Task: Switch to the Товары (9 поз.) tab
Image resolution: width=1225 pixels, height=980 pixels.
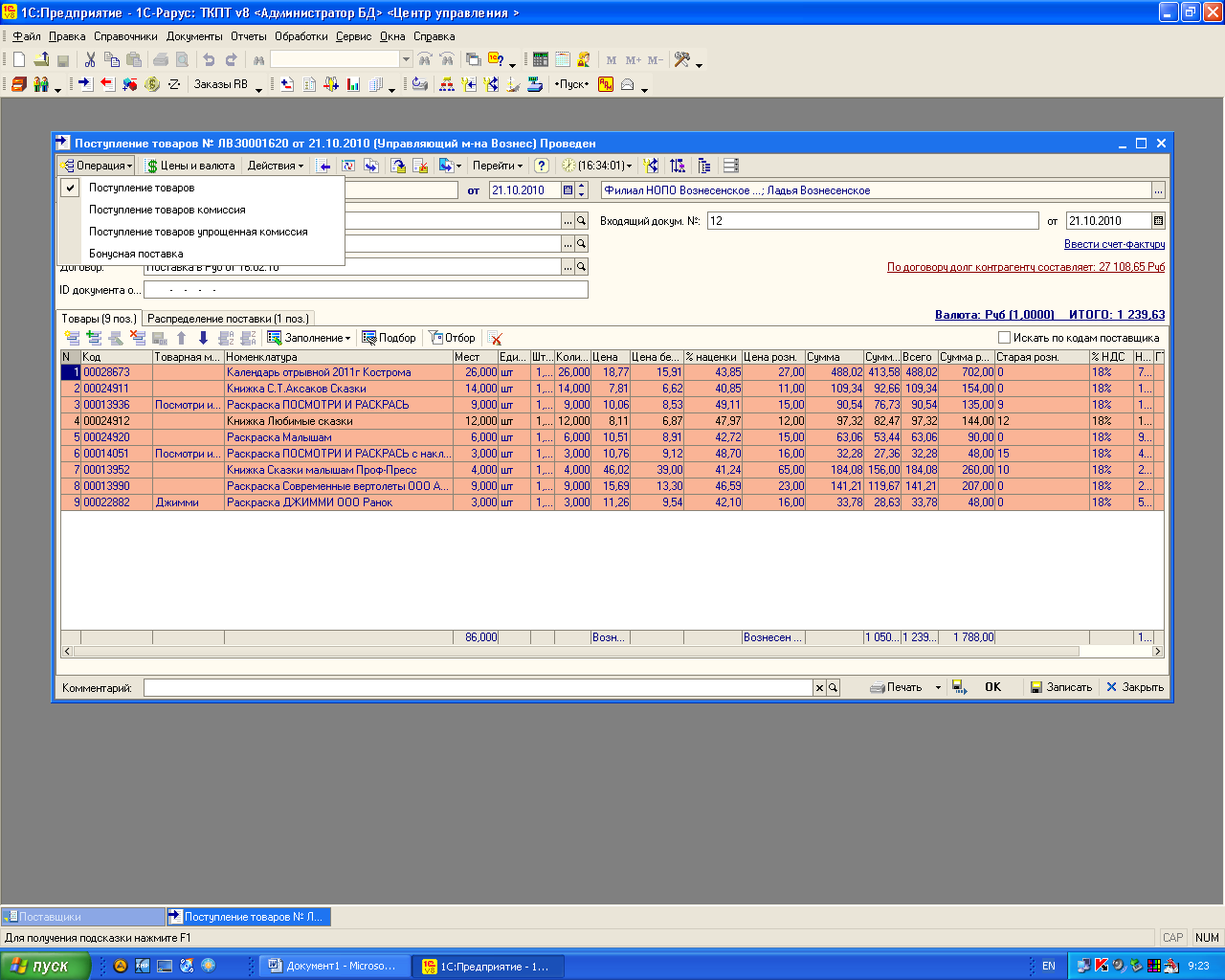Action: [x=99, y=319]
